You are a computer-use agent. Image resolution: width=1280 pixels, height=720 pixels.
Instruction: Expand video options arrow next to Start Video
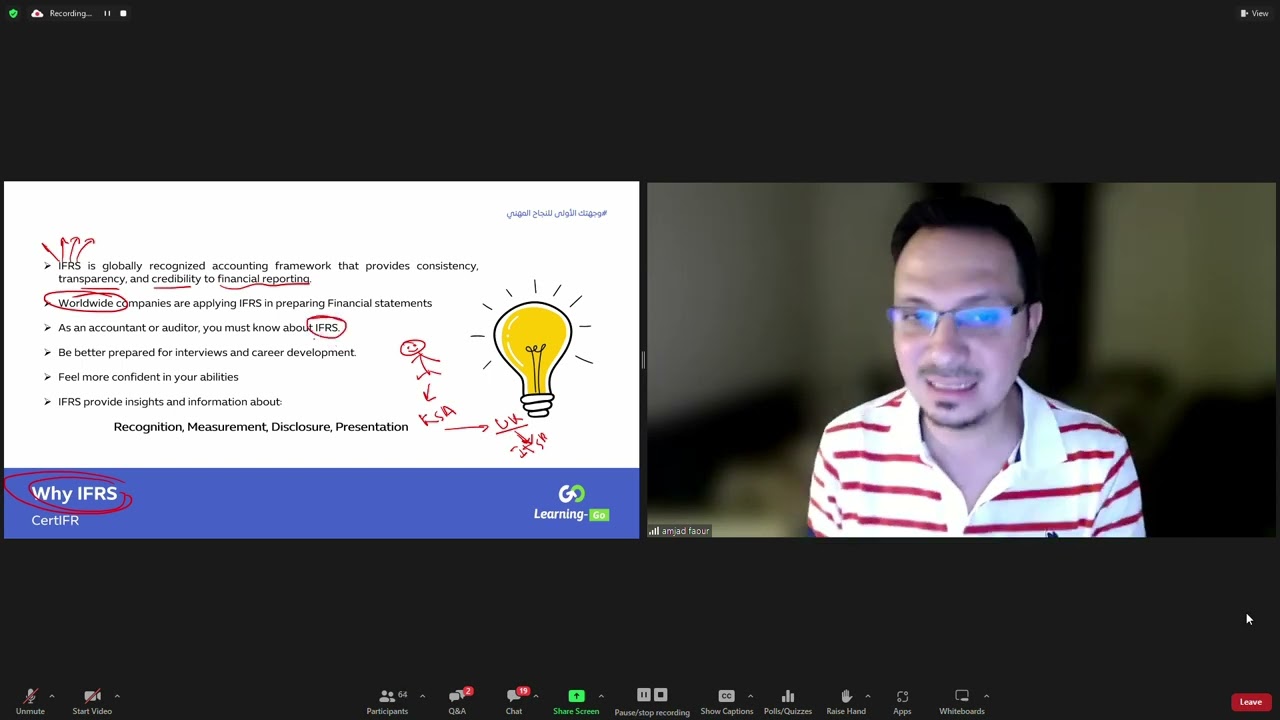click(117, 696)
